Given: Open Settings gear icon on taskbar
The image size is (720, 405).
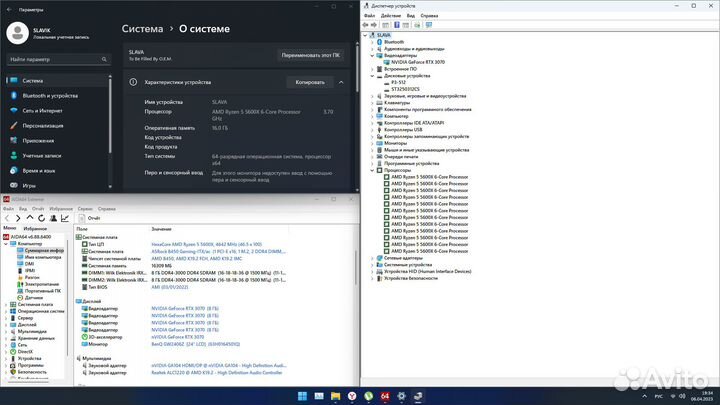Looking at the screenshot, I should [x=401, y=396].
